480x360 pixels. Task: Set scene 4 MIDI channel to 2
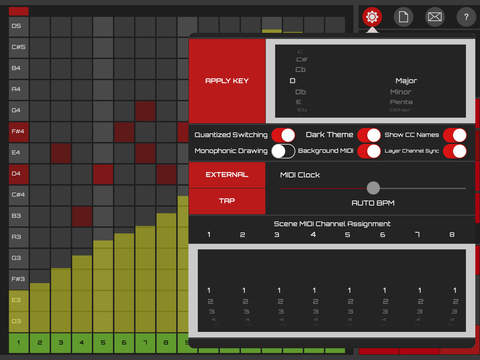pos(315,301)
